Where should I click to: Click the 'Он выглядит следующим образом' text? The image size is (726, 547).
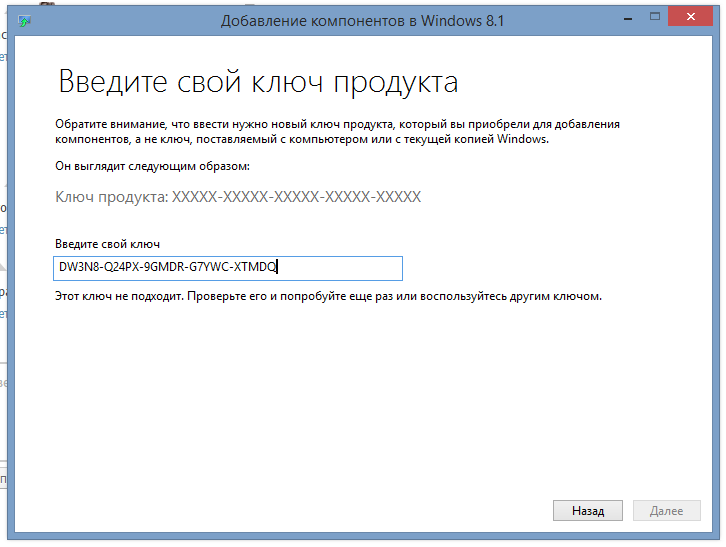point(152,165)
